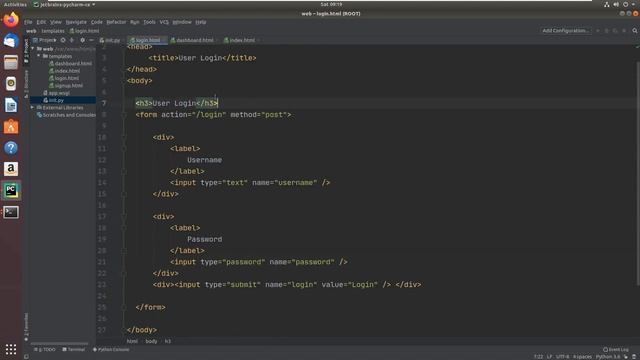
Task: Open the Event Log
Action: pyautogui.click(x=616, y=349)
